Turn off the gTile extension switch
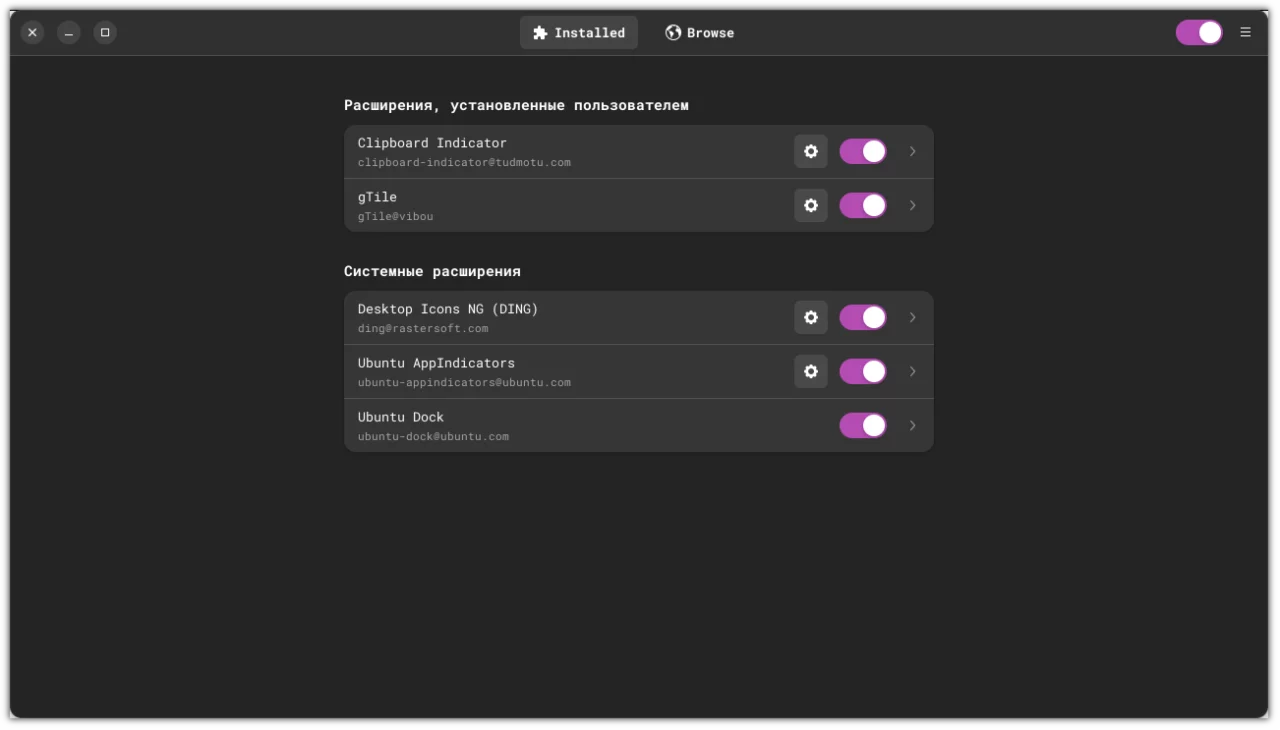 point(862,205)
